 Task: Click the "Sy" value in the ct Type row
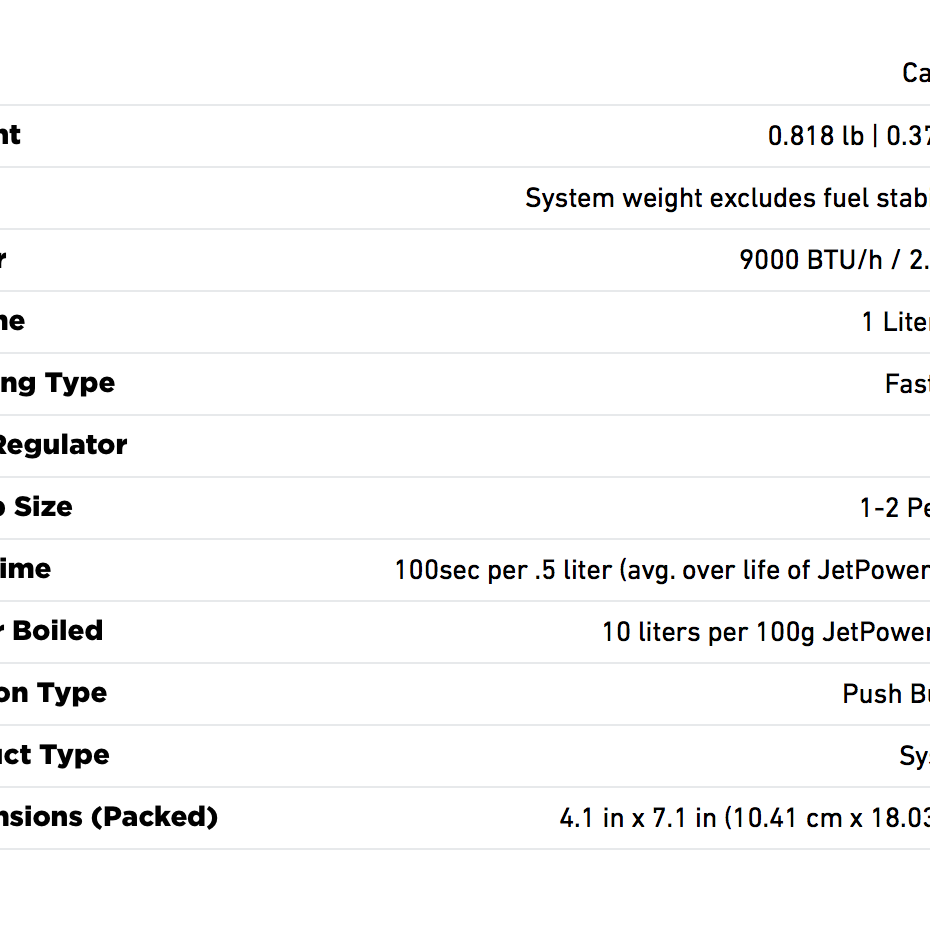coord(914,756)
